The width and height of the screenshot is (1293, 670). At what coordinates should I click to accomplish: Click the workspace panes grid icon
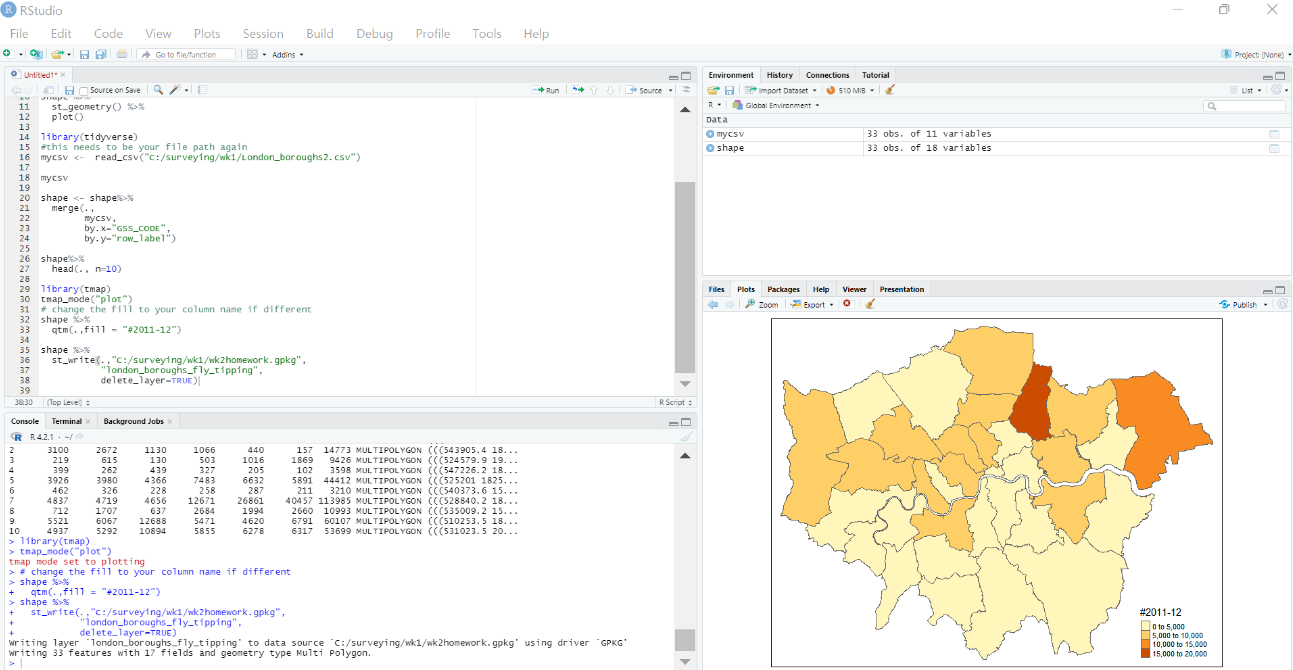click(x=252, y=54)
